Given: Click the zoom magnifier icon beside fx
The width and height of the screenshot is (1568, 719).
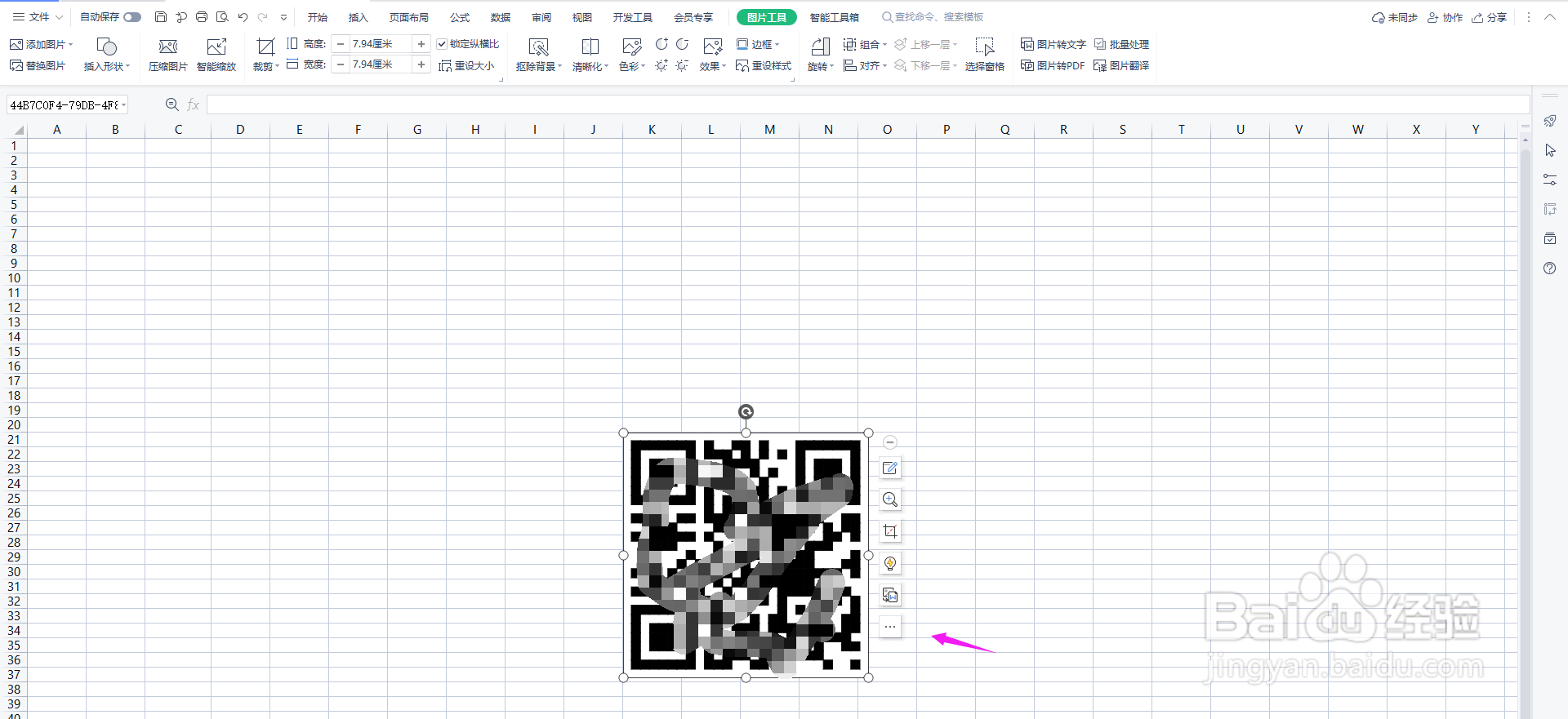Looking at the screenshot, I should (x=171, y=104).
